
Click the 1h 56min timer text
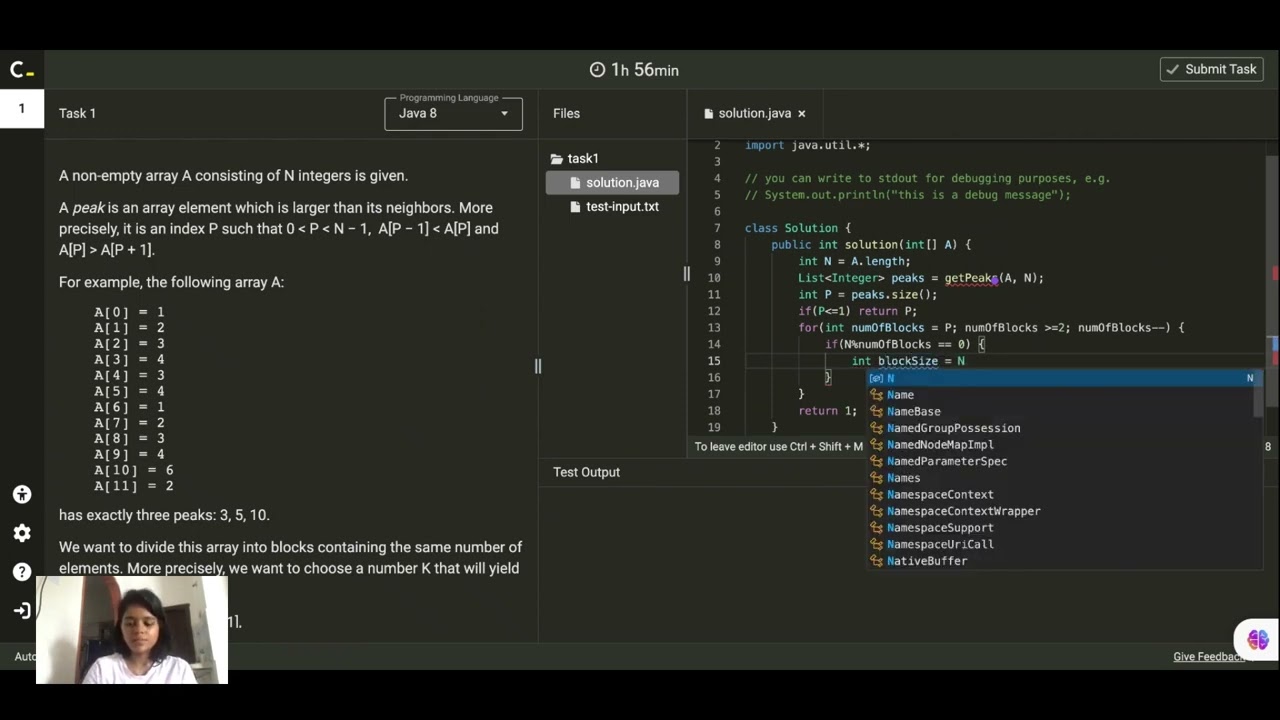(x=645, y=70)
